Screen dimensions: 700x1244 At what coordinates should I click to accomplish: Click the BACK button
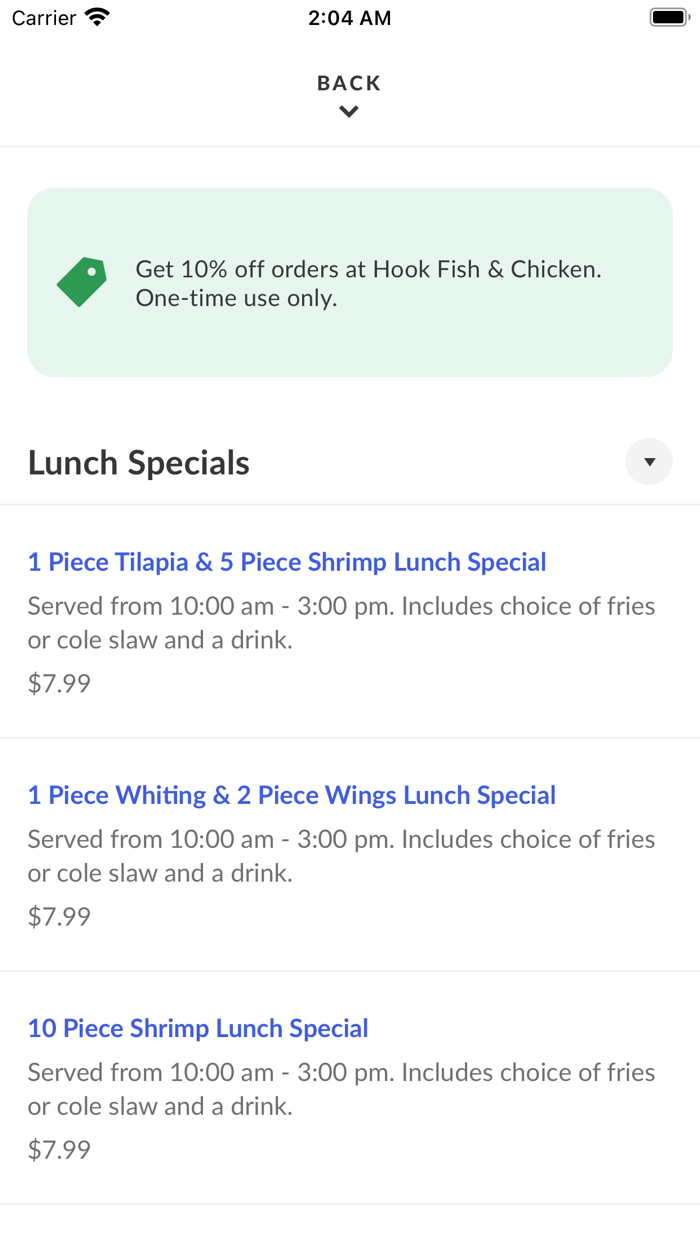click(348, 84)
